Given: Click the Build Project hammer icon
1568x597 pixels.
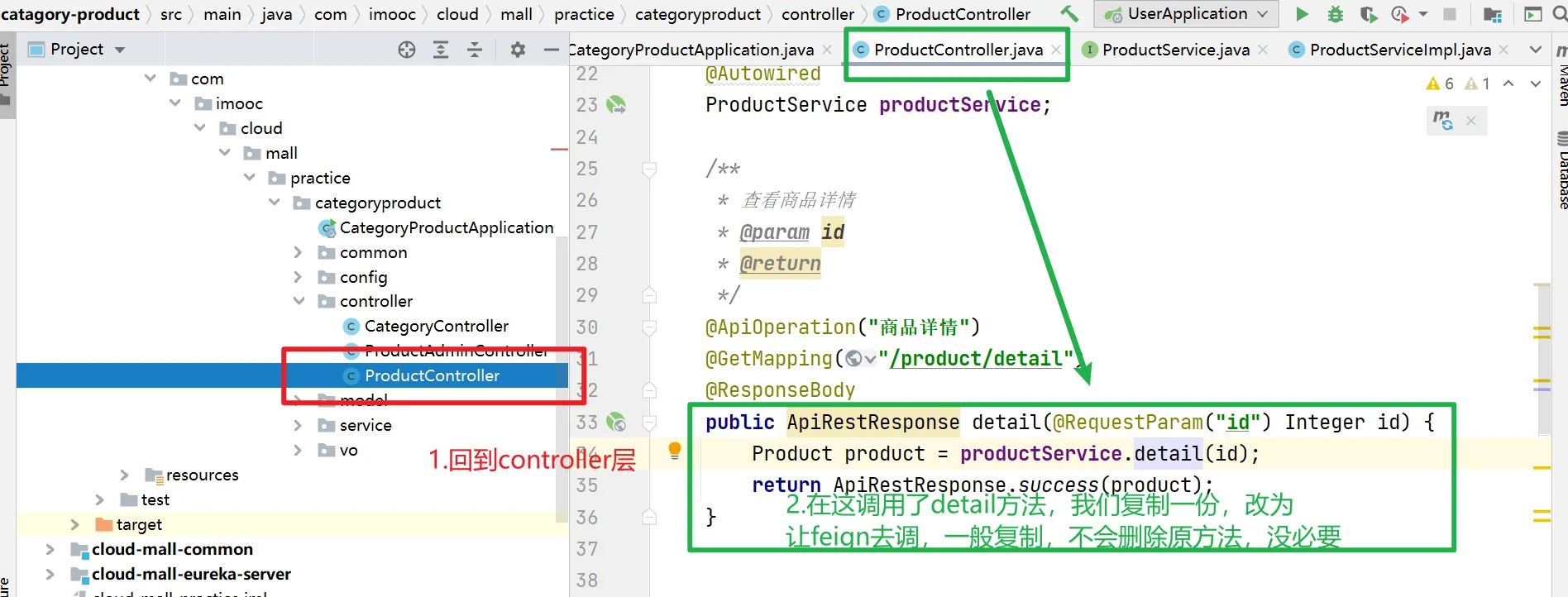Looking at the screenshot, I should [1069, 14].
